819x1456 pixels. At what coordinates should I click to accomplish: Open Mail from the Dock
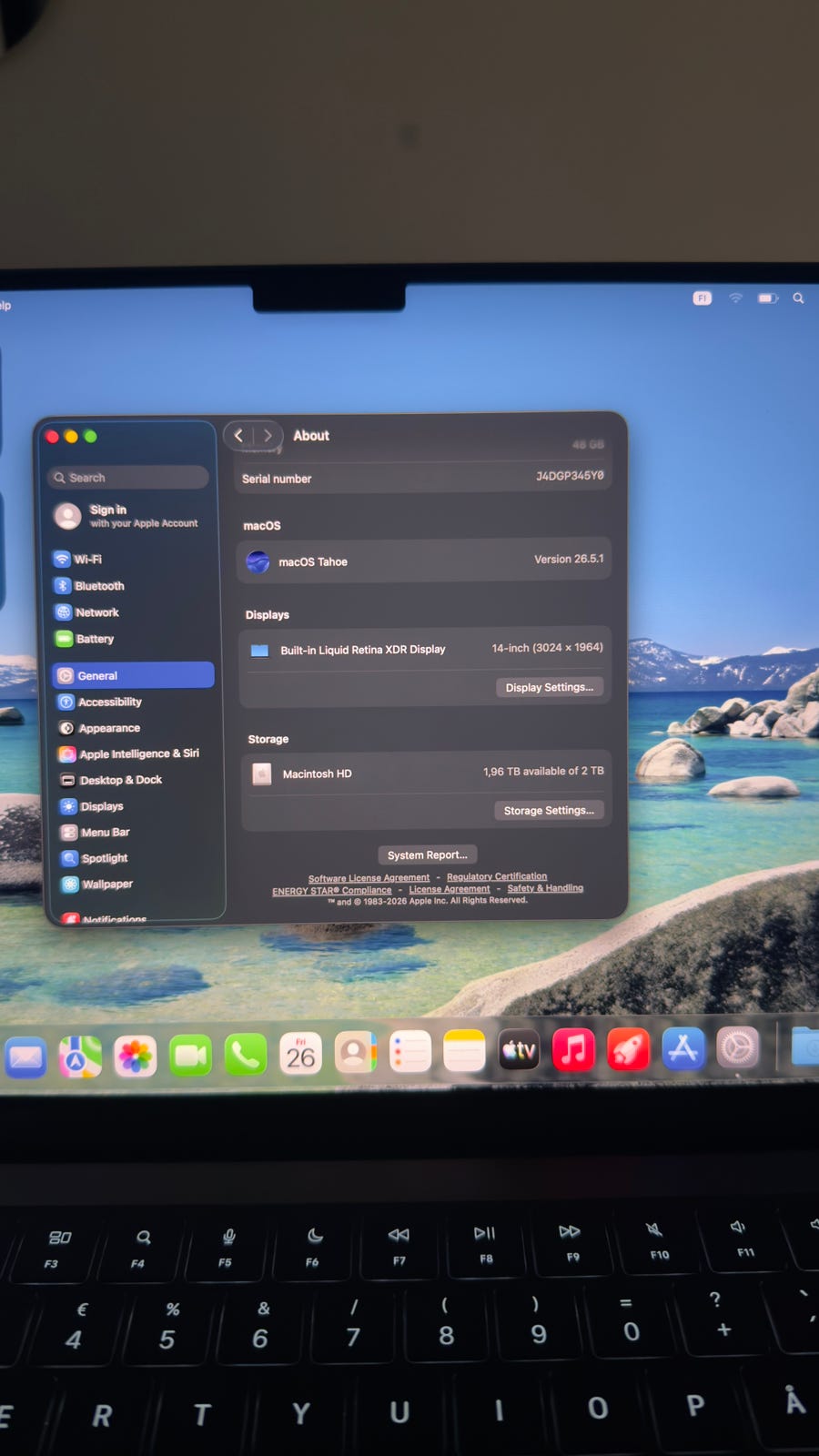point(25,1057)
